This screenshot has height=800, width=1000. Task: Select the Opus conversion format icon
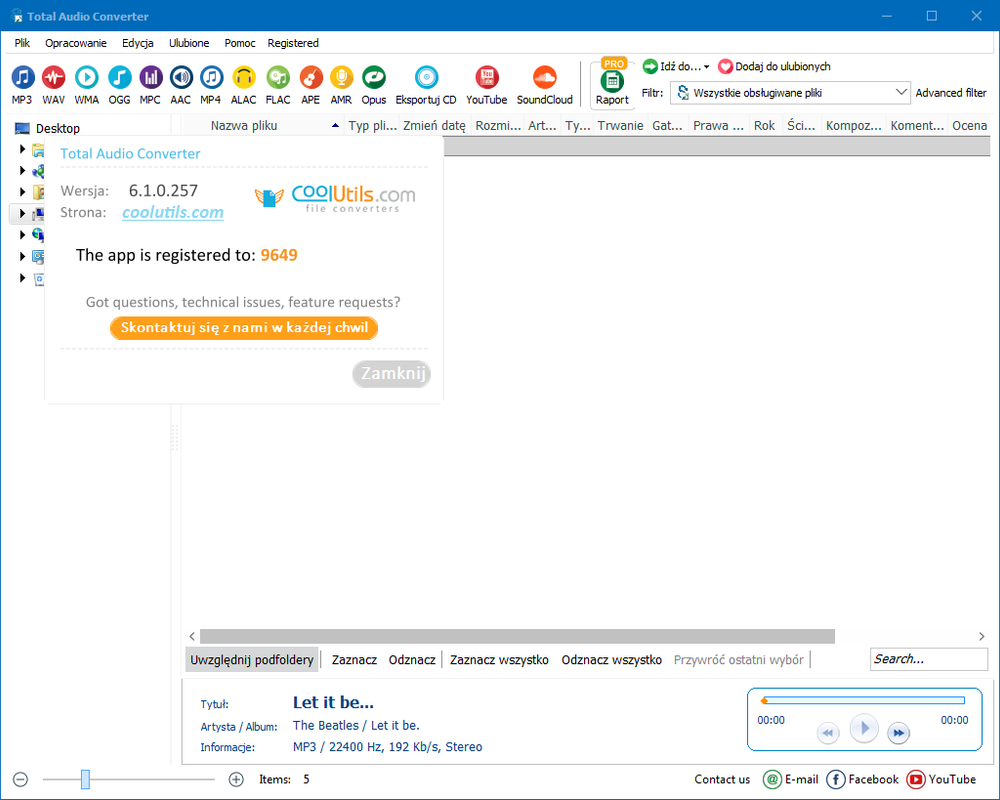pyautogui.click(x=374, y=85)
